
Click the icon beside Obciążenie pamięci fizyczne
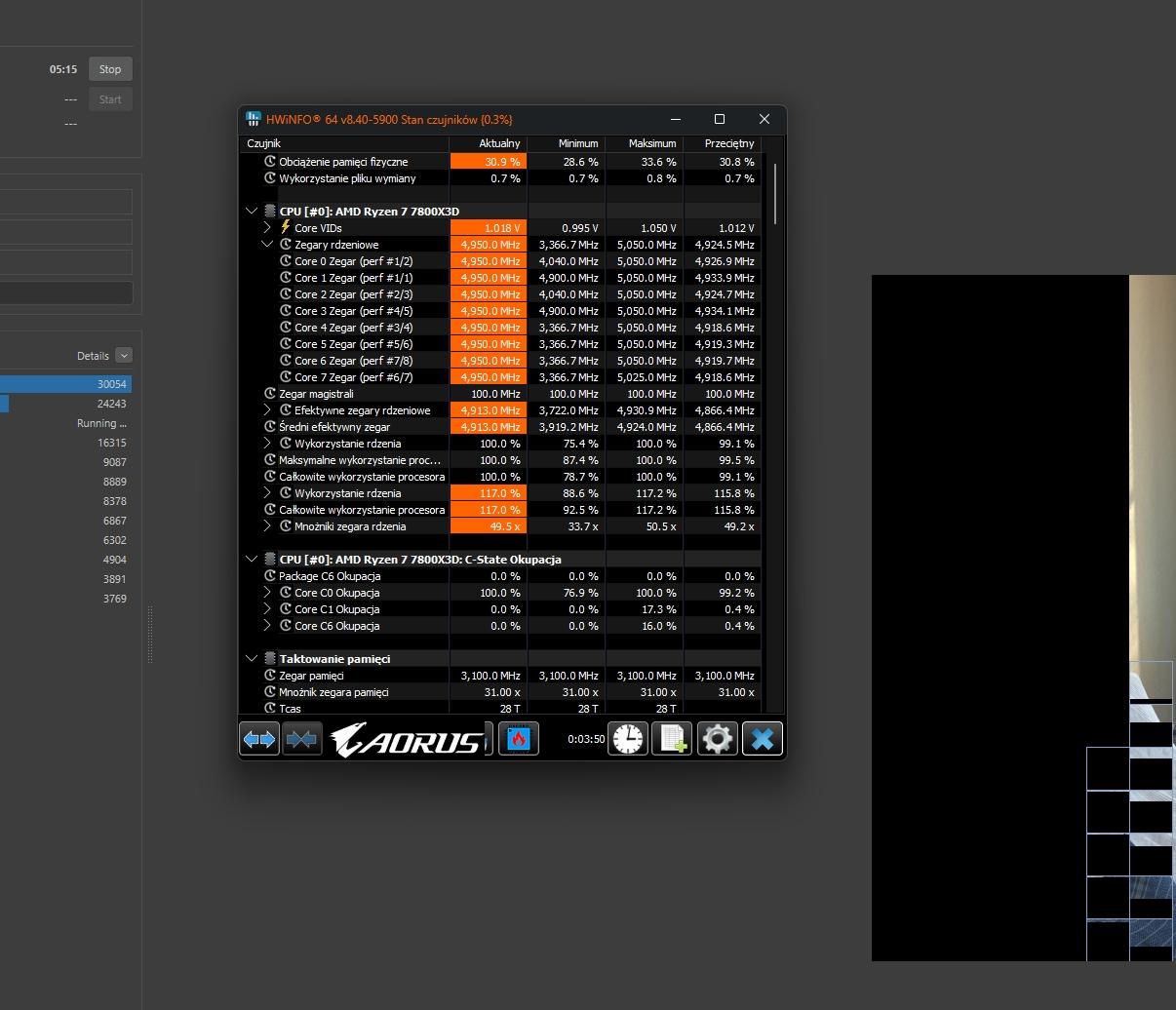[270, 161]
